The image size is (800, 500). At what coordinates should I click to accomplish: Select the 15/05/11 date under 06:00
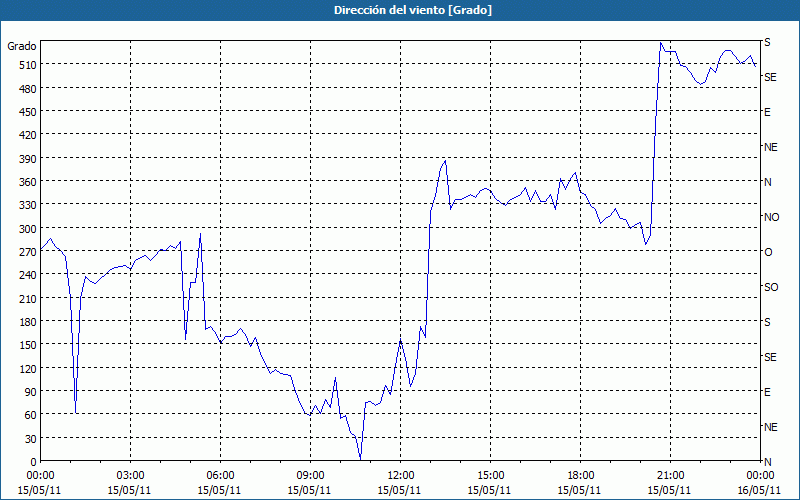point(219,490)
